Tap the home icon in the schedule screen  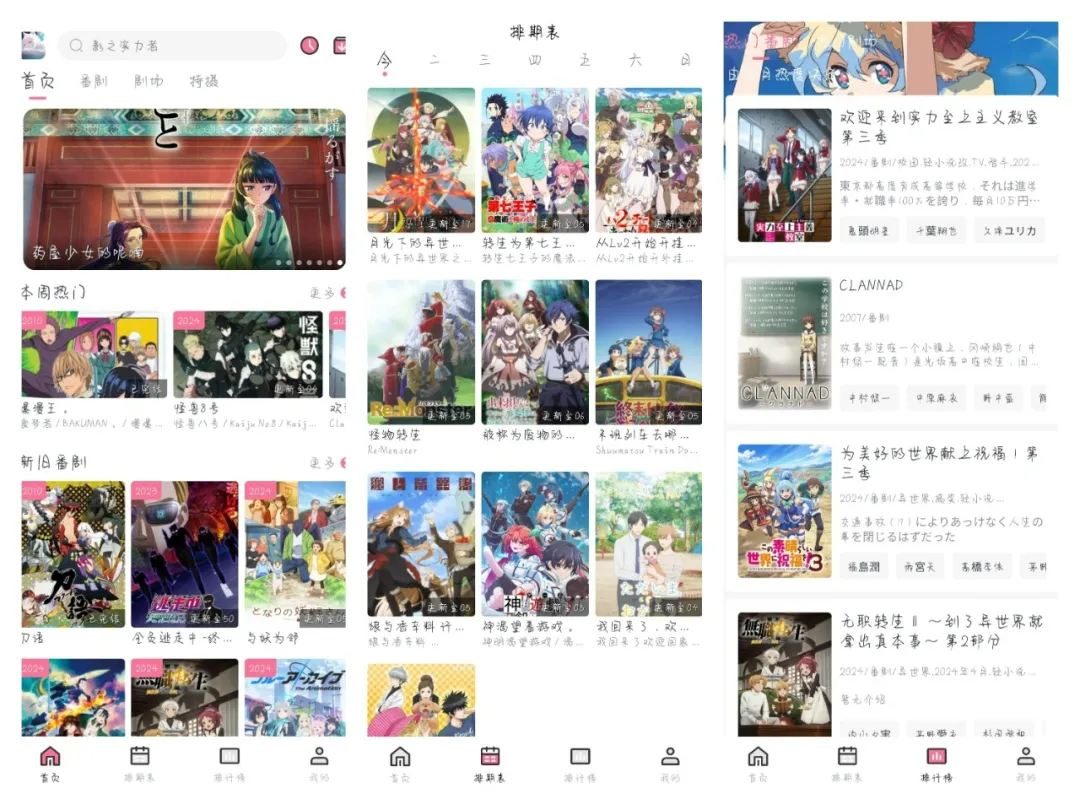pyautogui.click(x=400, y=756)
